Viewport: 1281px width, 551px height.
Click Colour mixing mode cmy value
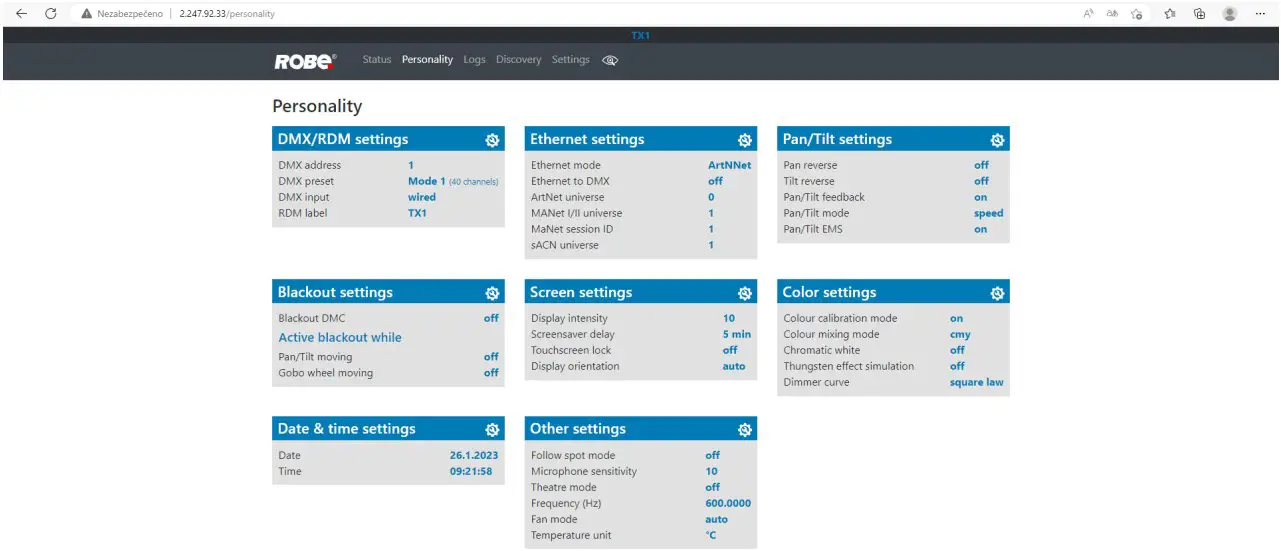tap(960, 334)
